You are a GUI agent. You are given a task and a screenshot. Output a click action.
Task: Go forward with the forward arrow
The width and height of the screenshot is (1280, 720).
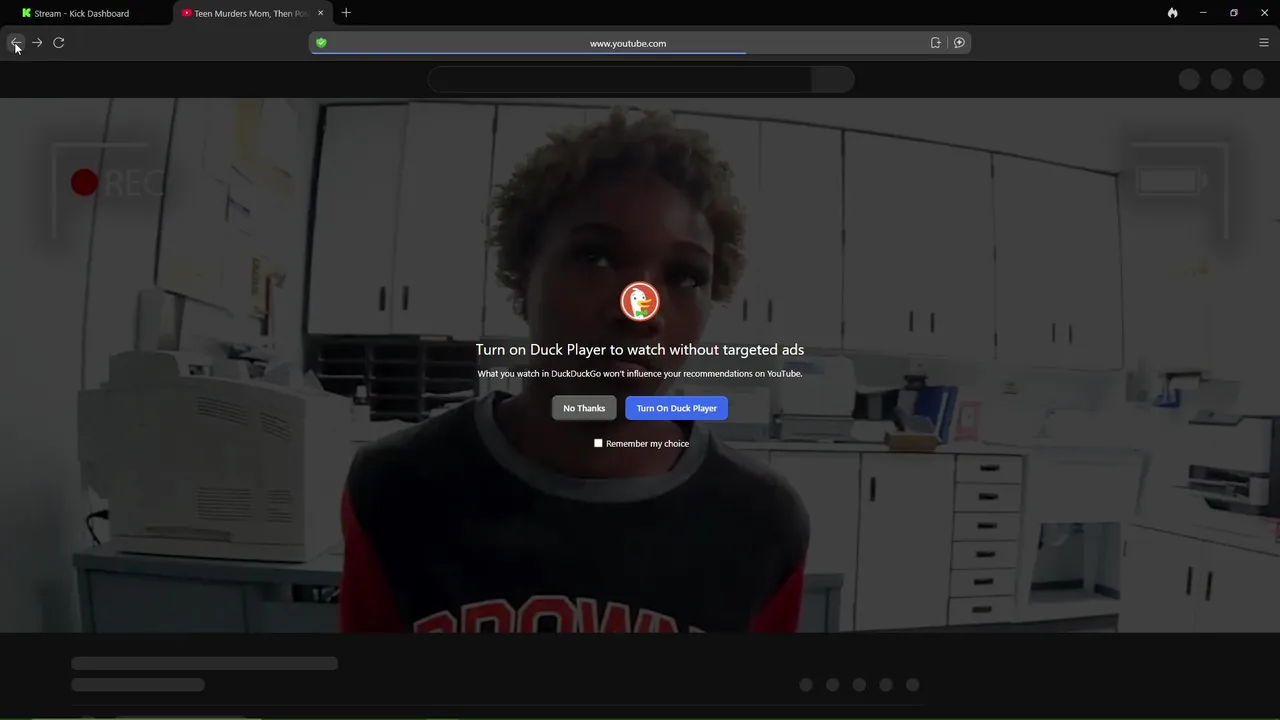click(37, 43)
